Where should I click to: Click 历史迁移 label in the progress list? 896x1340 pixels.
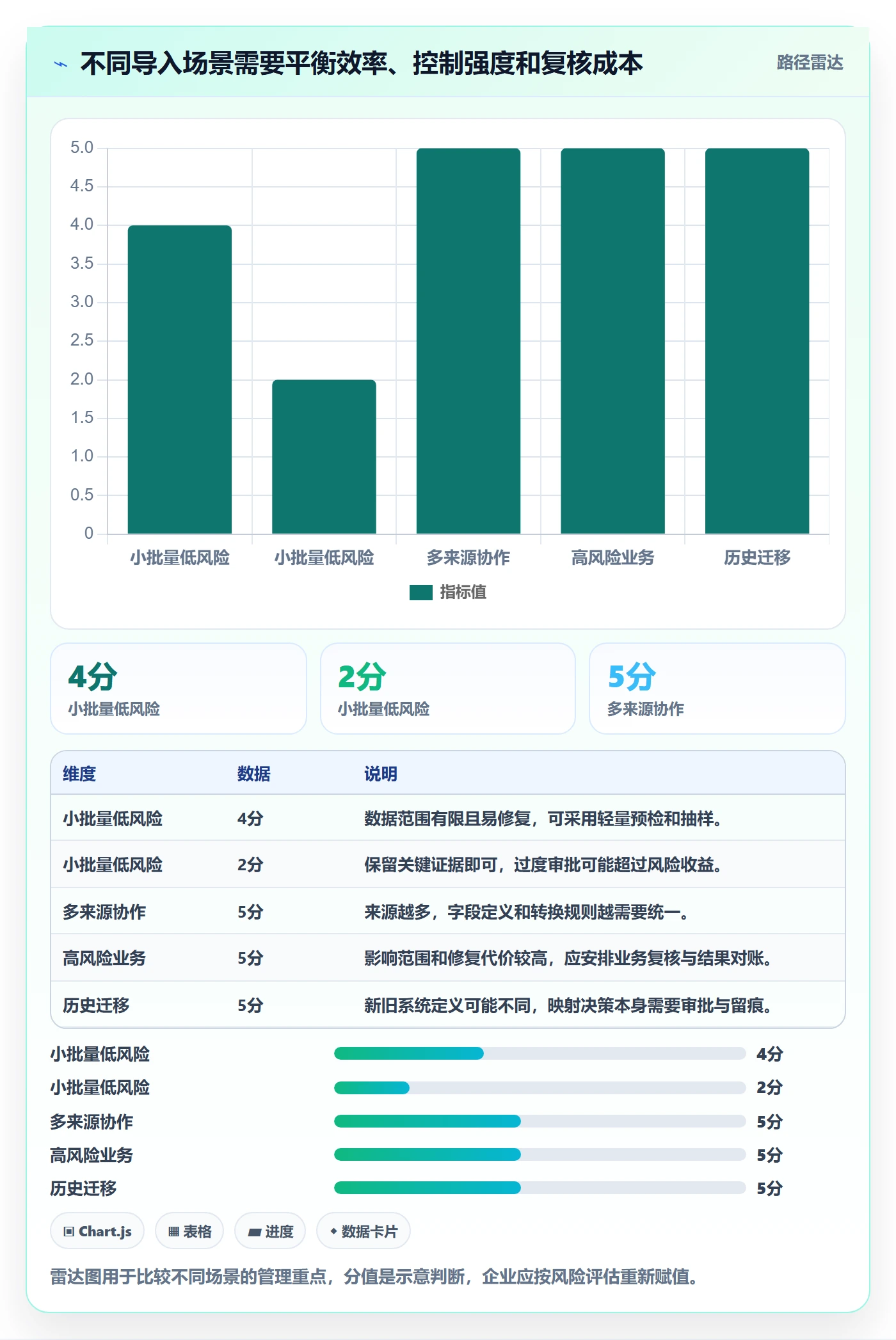click(83, 1188)
